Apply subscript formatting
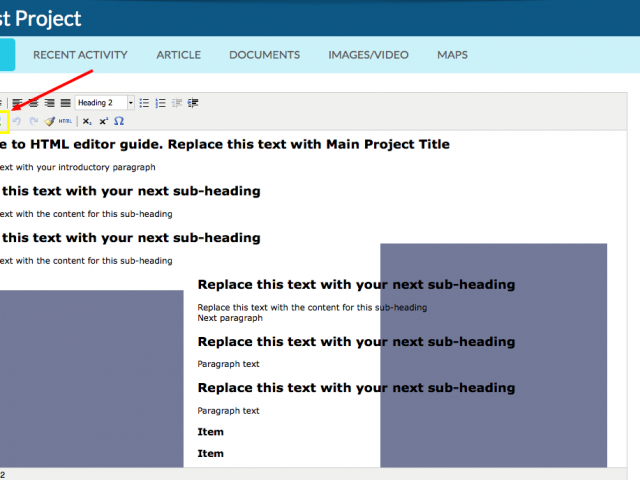The width and height of the screenshot is (640, 480). tap(87, 121)
